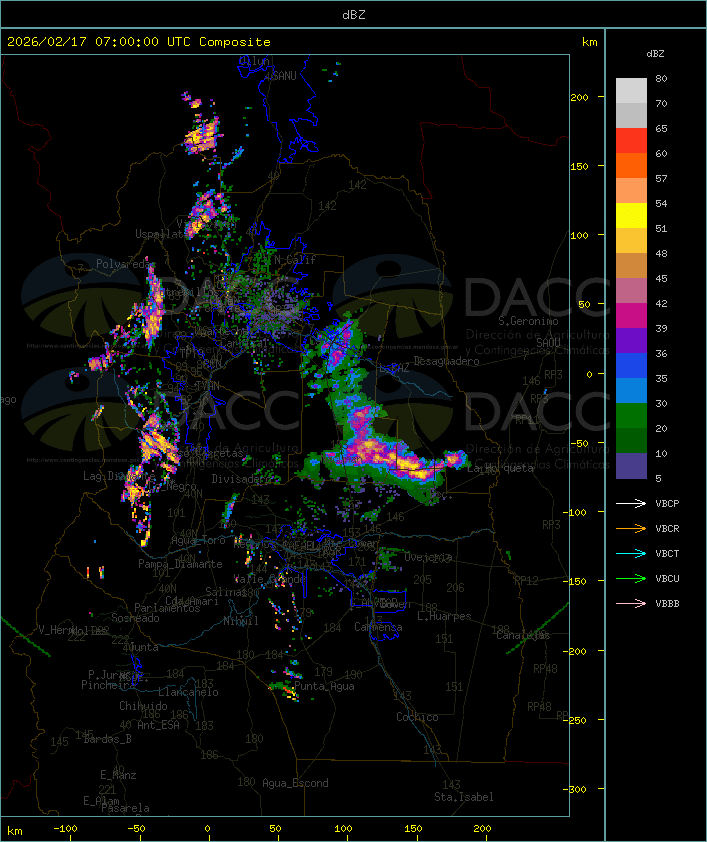Viewport: 707px width, 842px height.
Task: Click the L.Huarpes place label
Action: 444,616
